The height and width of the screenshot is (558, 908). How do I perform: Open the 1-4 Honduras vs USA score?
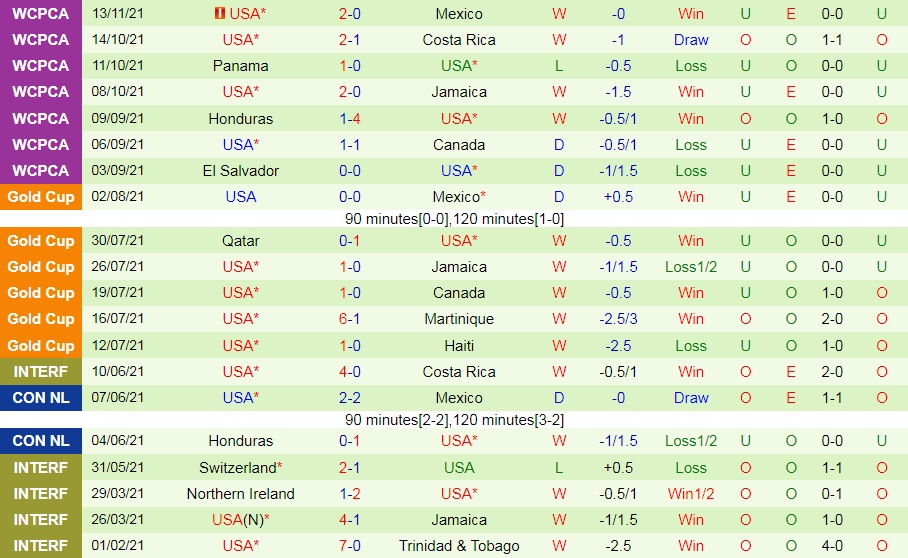pyautogui.click(x=350, y=118)
